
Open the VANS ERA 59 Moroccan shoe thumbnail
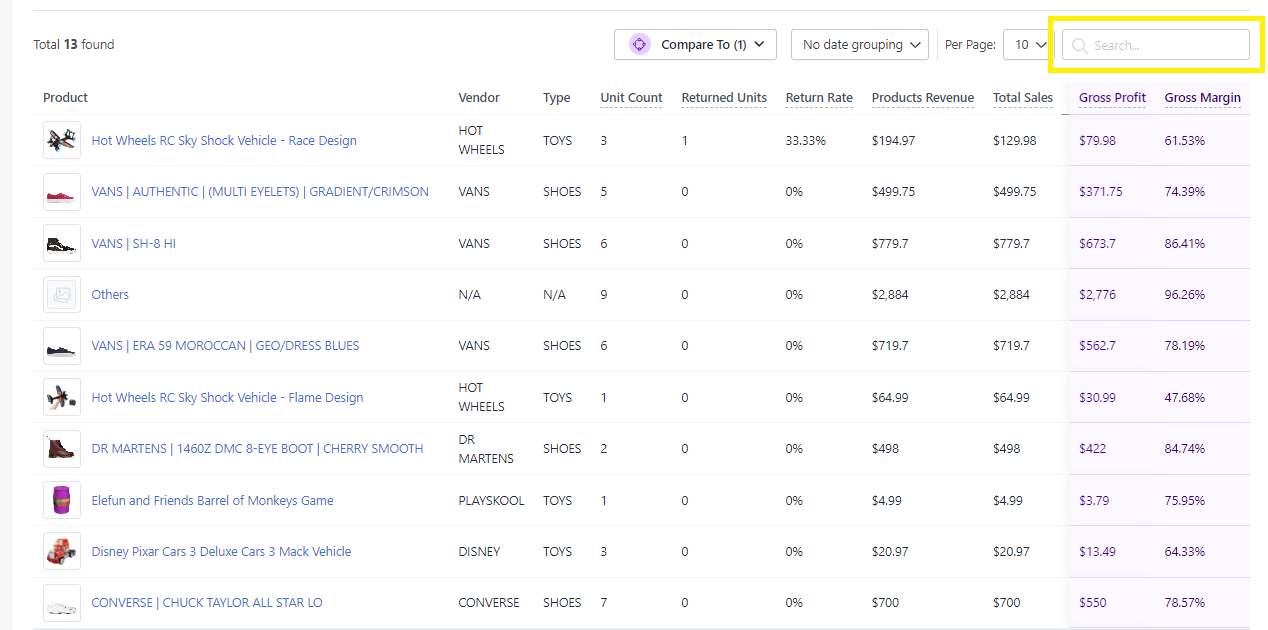(62, 346)
